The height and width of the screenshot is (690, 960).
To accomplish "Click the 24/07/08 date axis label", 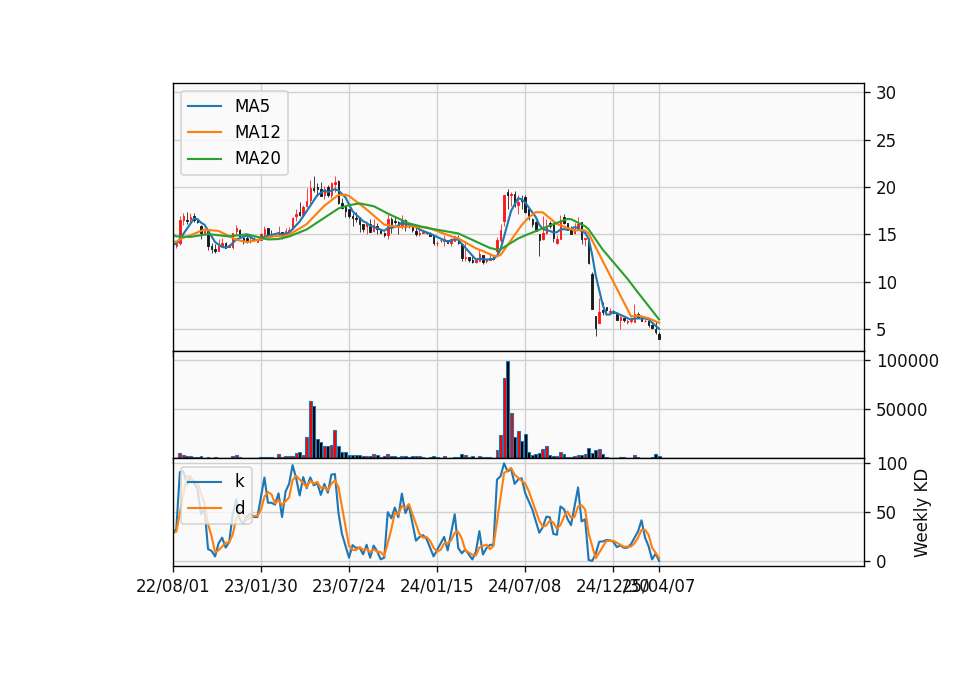I will [x=524, y=586].
